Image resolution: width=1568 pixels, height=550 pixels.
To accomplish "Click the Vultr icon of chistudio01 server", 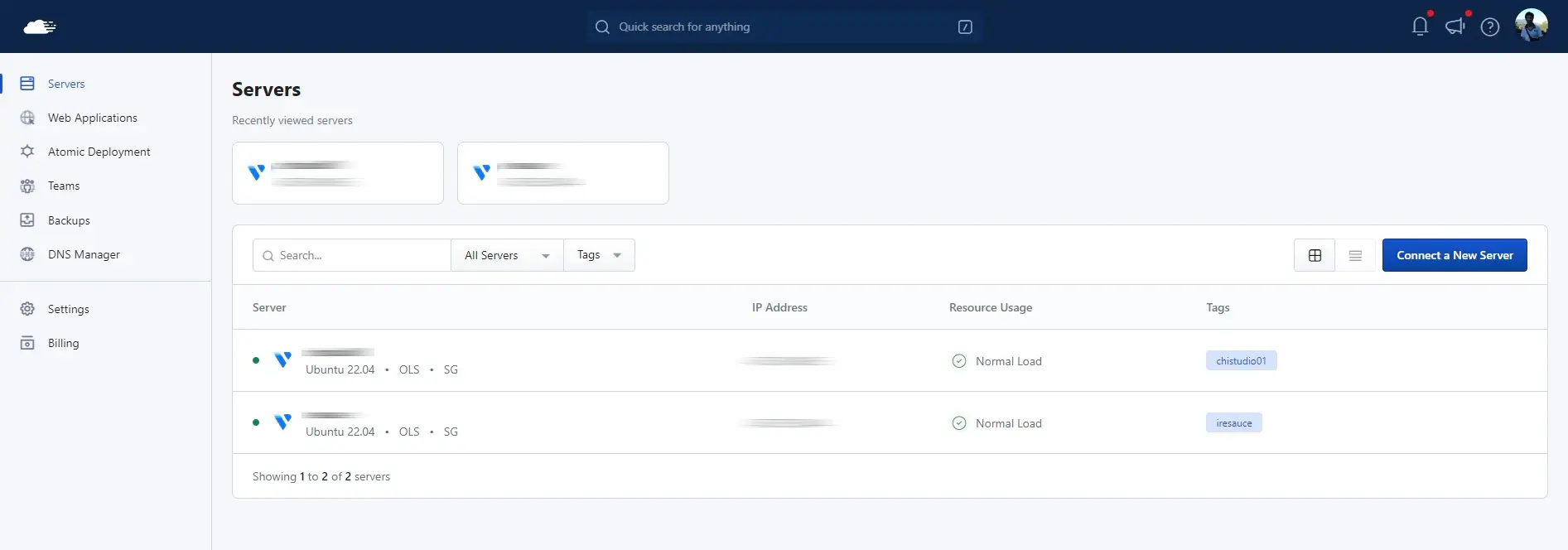I will 282,360.
